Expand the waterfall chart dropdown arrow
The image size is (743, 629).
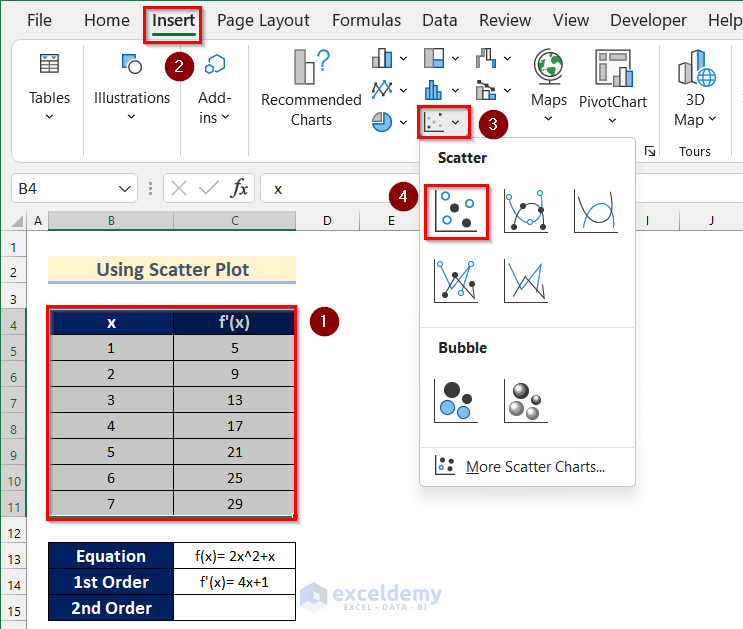tap(507, 59)
